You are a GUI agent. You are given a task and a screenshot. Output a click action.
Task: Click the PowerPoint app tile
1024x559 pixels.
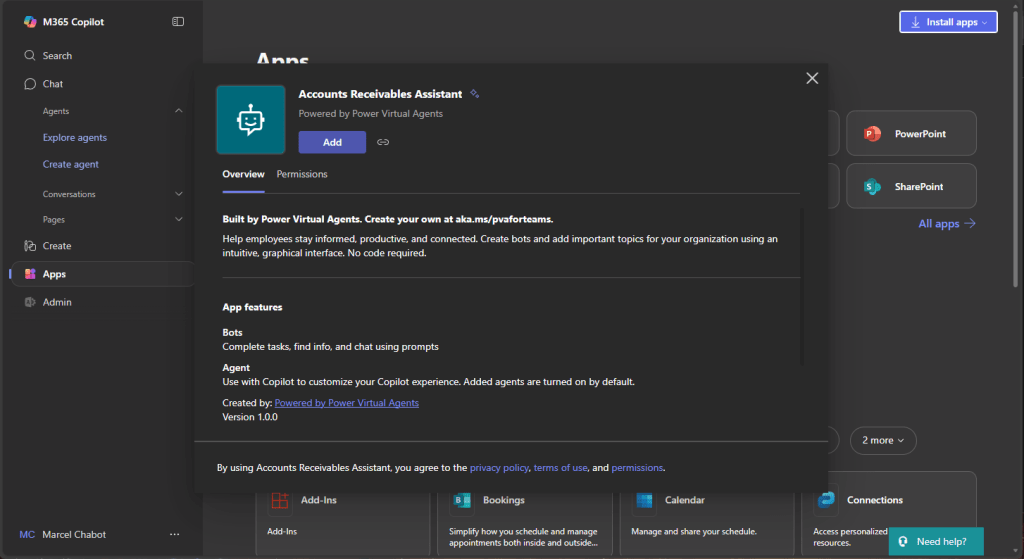tap(911, 134)
